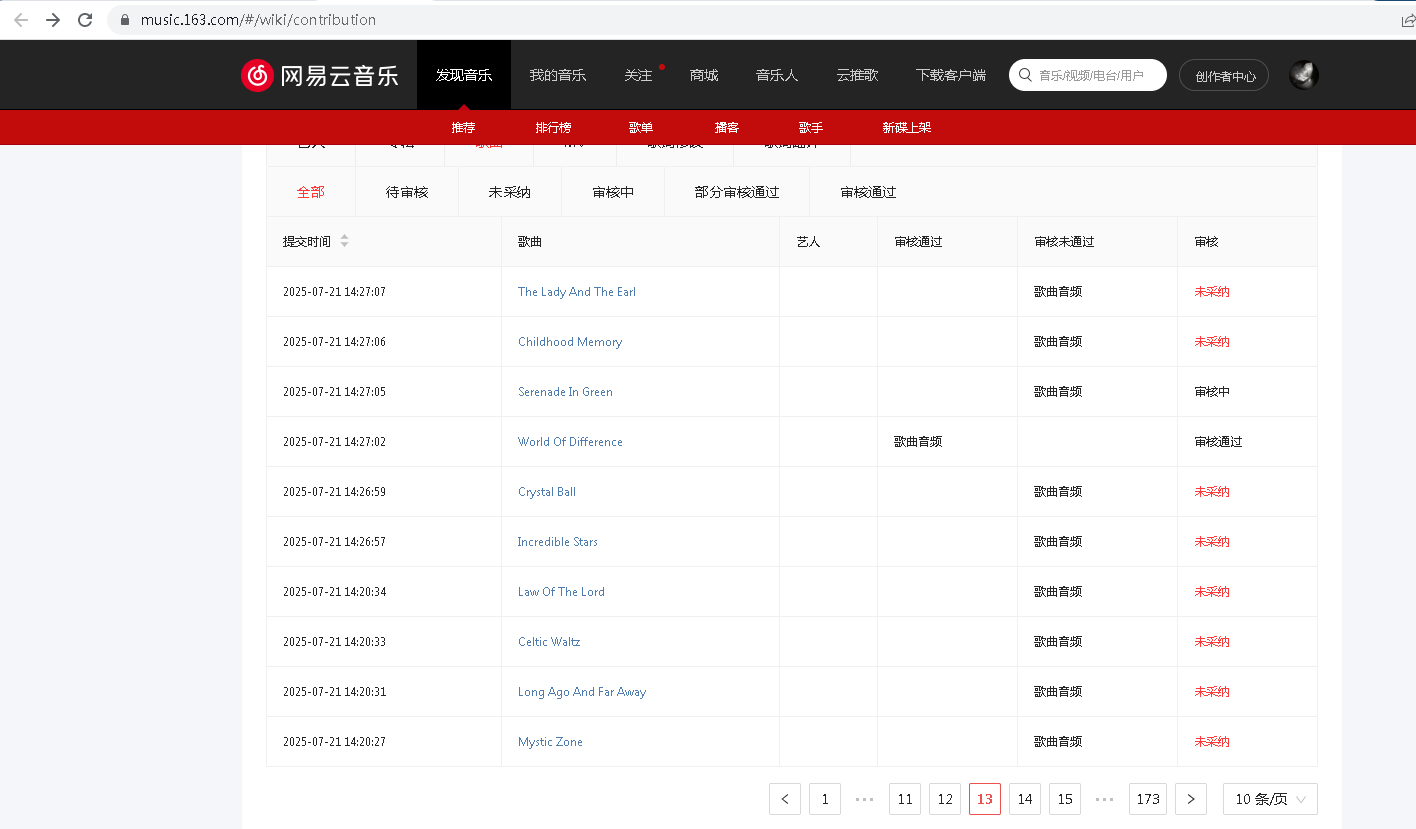
Task: Go to the next page arrow
Action: pos(1190,799)
